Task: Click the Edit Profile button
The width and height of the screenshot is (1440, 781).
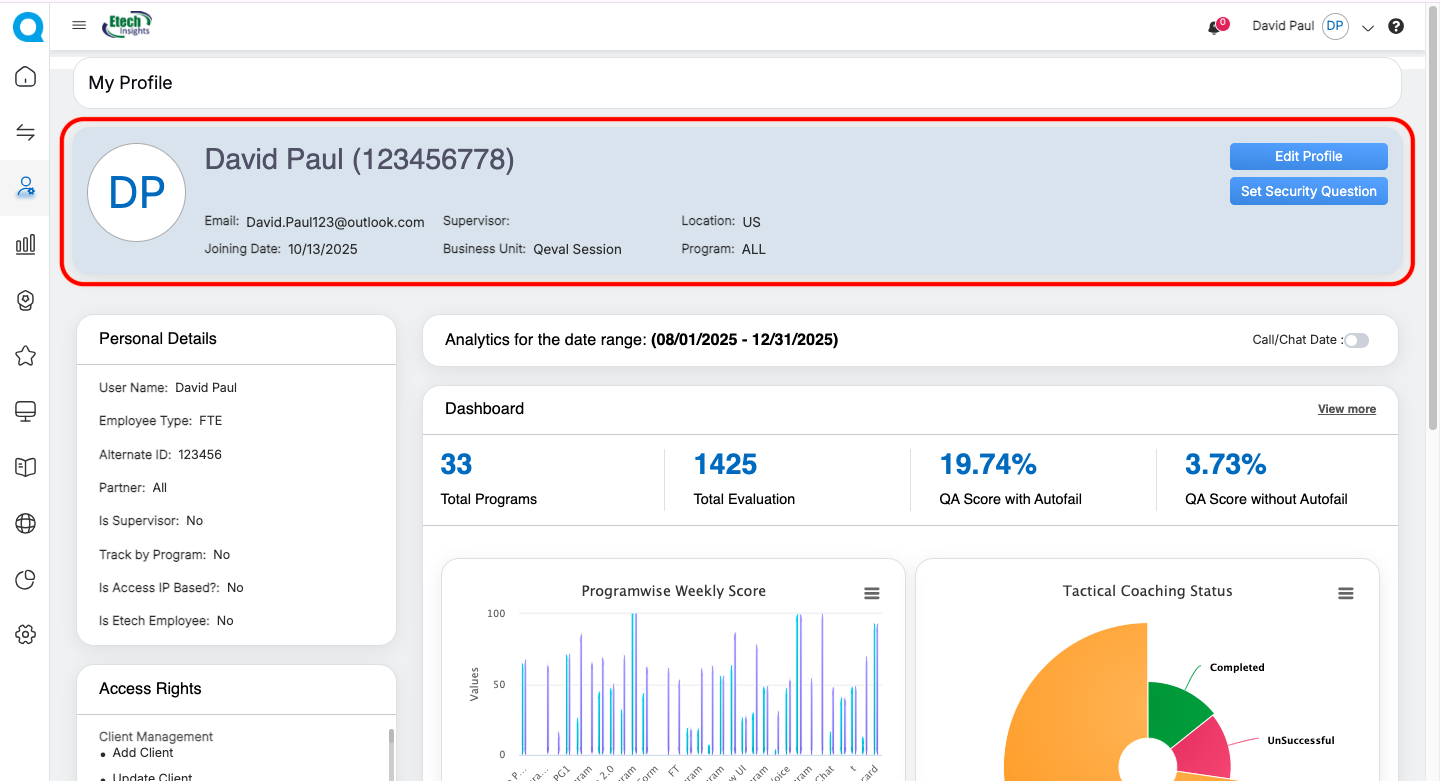Action: click(x=1308, y=156)
